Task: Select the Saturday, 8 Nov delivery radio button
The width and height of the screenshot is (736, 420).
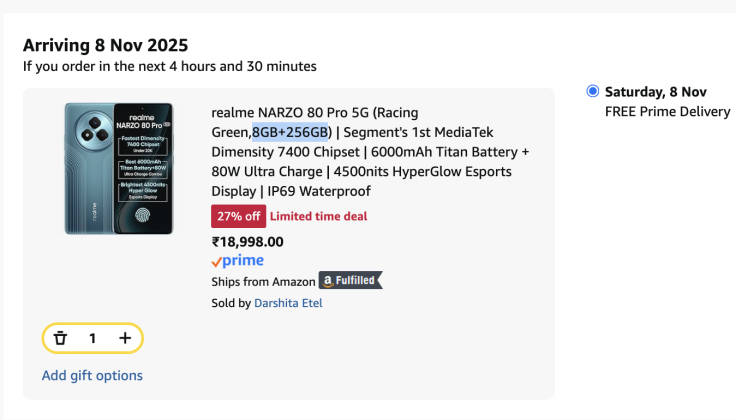Action: 593,91
